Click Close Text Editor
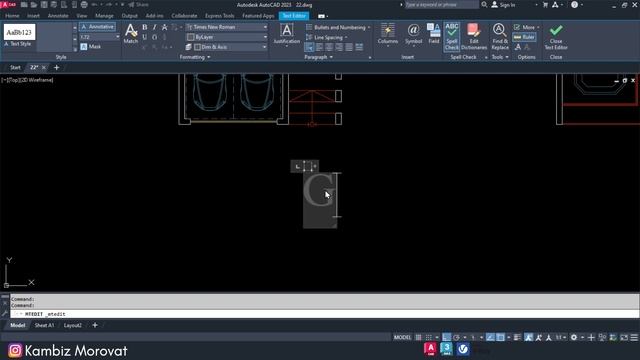 pyautogui.click(x=556, y=36)
